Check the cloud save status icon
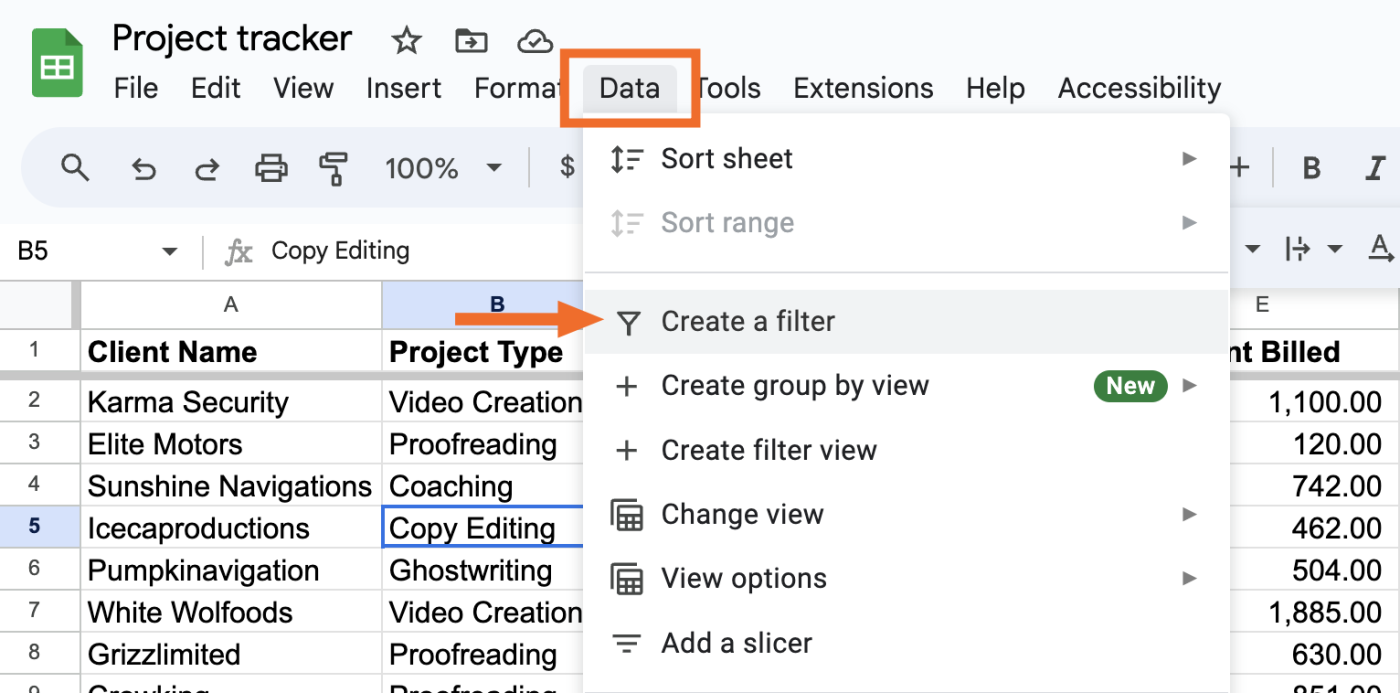This screenshot has width=1400, height=693. [x=535, y=41]
